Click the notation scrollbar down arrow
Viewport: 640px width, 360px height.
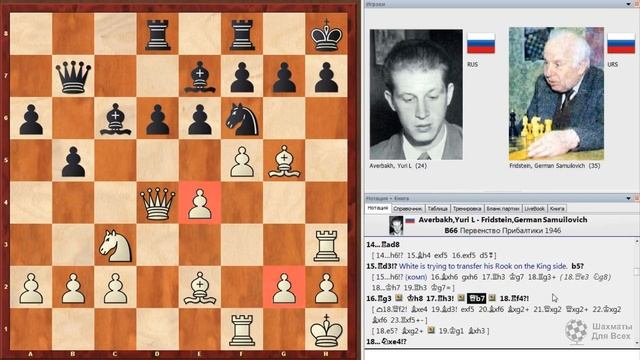pyautogui.click(x=637, y=344)
